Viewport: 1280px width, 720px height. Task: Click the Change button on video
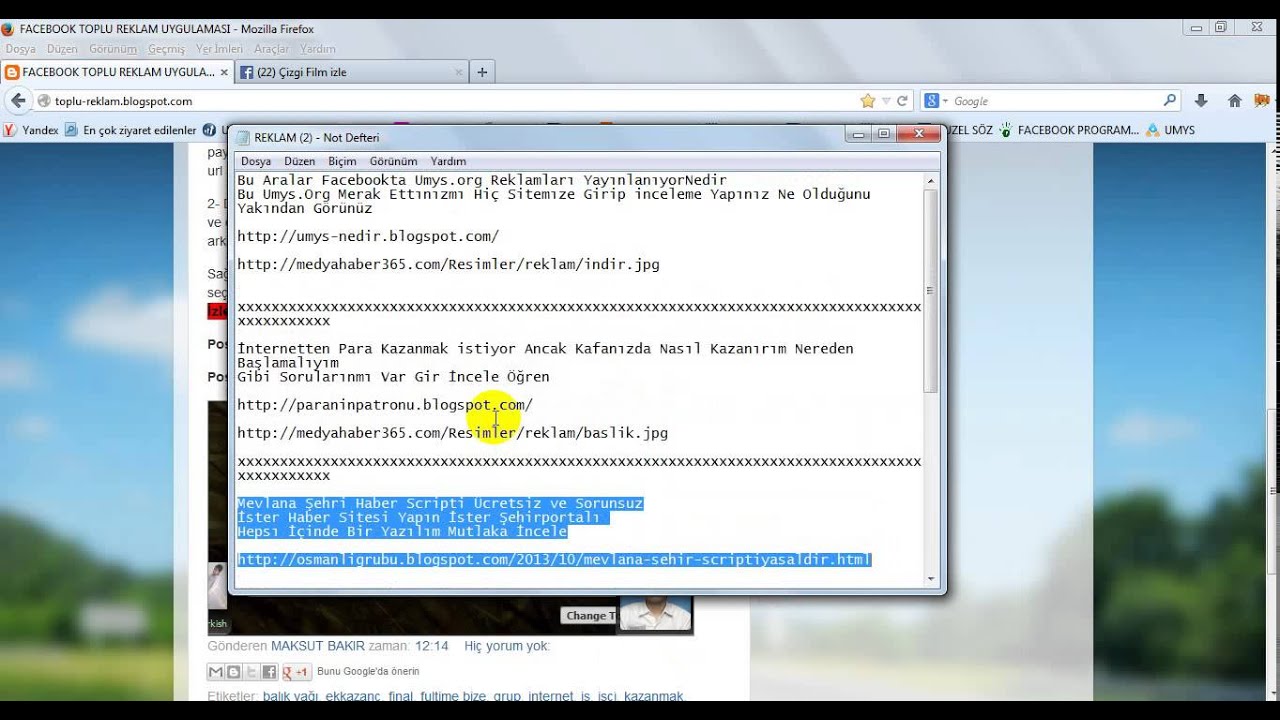tap(590, 615)
